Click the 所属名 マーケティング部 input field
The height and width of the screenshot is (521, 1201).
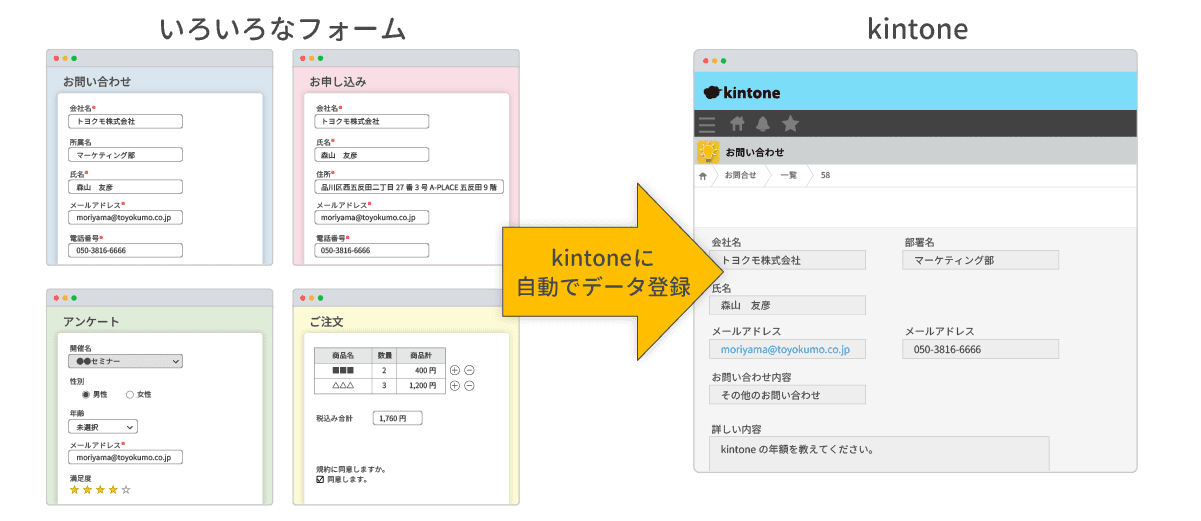pos(125,155)
